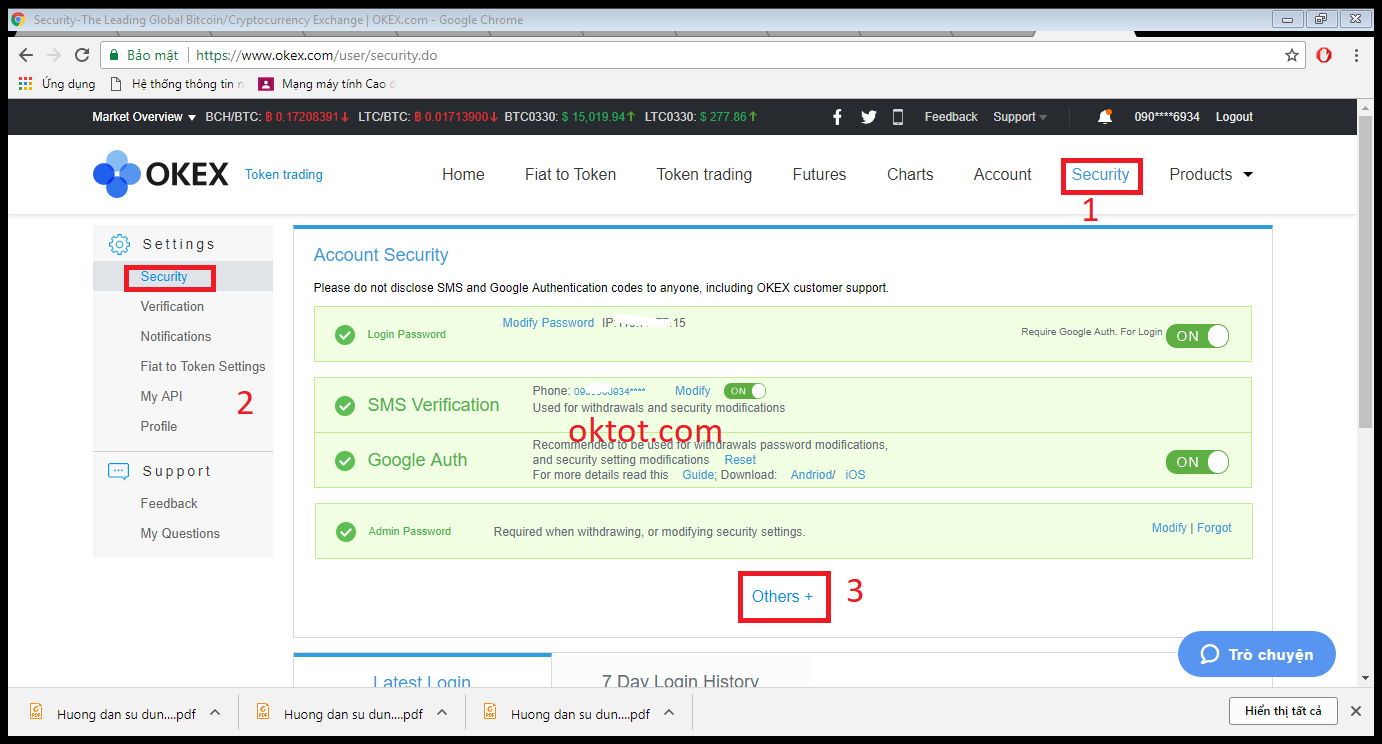The width and height of the screenshot is (1382, 744).
Task: Click the mobile phone app icon
Action: 897,117
